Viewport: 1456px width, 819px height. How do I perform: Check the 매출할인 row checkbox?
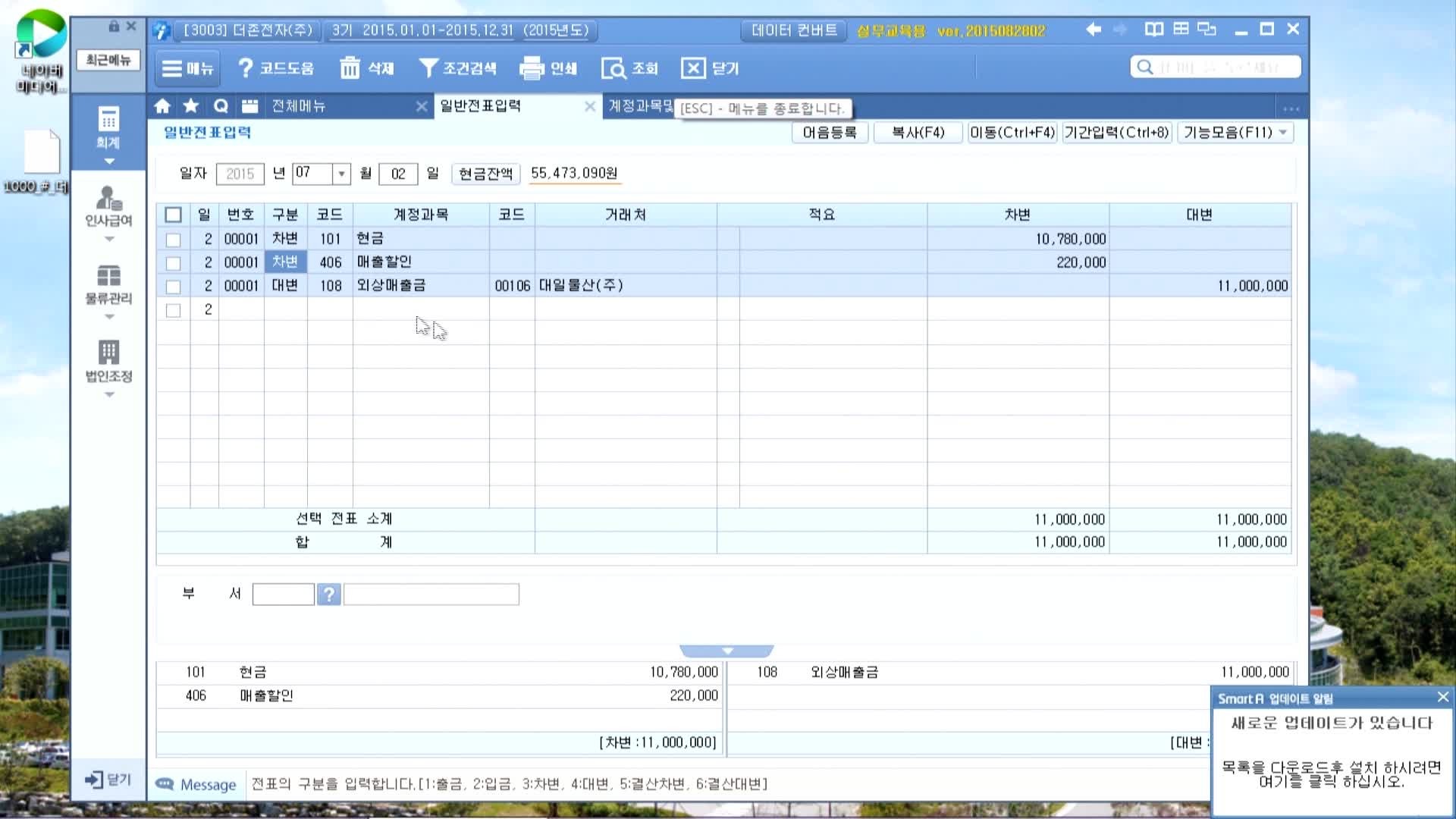click(173, 263)
